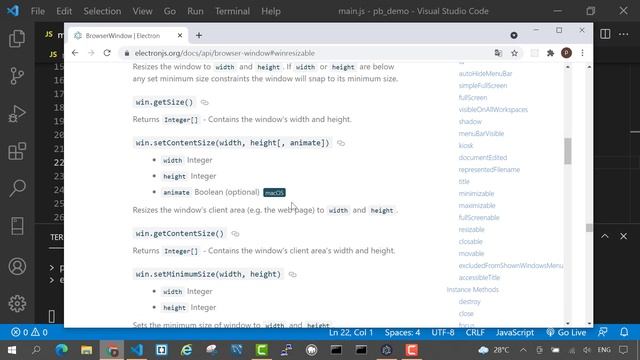Click the split editor icon in VS Code
640x360 pixels.
pyautogui.click(x=605, y=34)
